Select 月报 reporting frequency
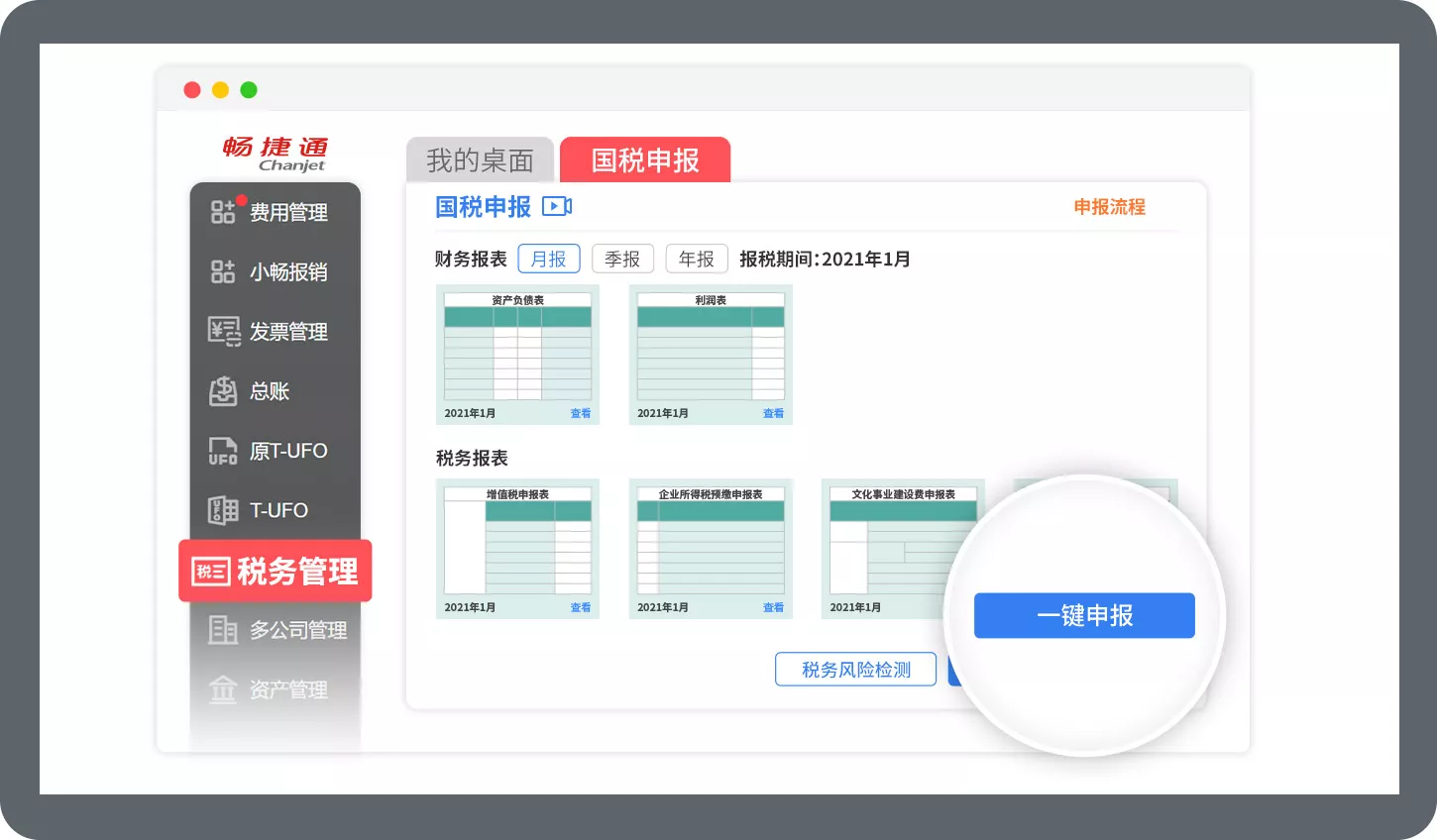The image size is (1437, 840). pos(549,259)
